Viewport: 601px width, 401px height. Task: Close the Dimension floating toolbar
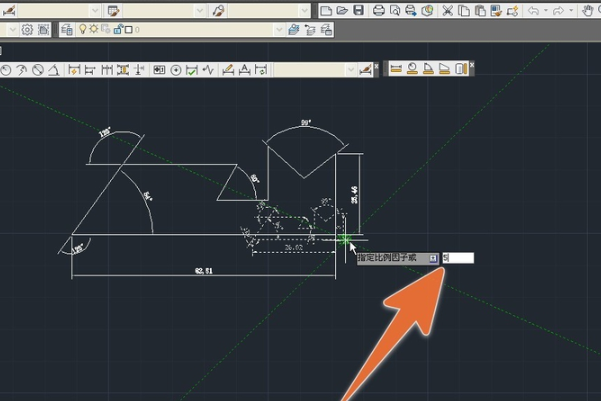pyautogui.click(x=376, y=66)
